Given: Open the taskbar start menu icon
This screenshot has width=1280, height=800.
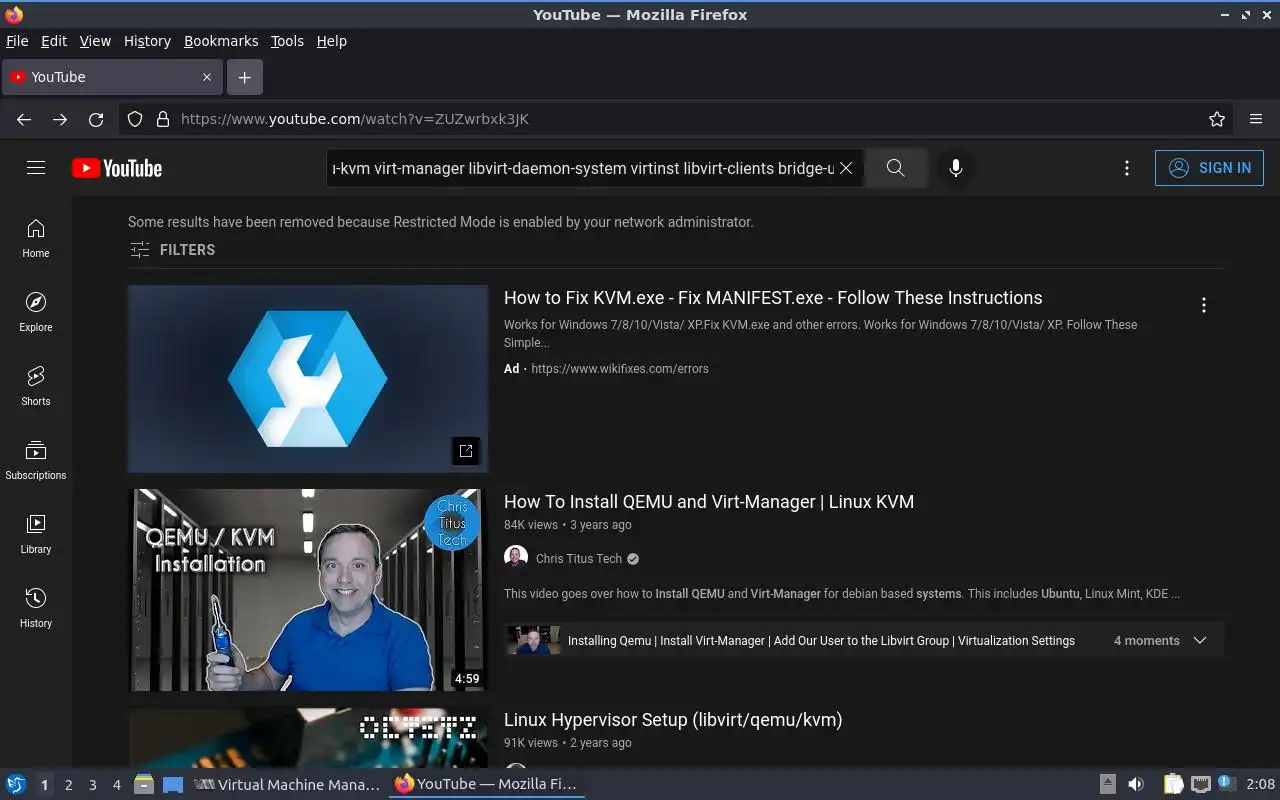Looking at the screenshot, I should click(16, 784).
